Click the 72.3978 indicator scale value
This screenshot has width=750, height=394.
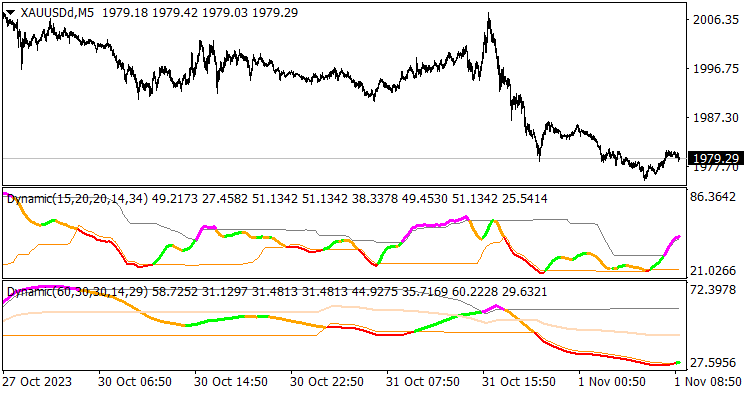[712, 290]
